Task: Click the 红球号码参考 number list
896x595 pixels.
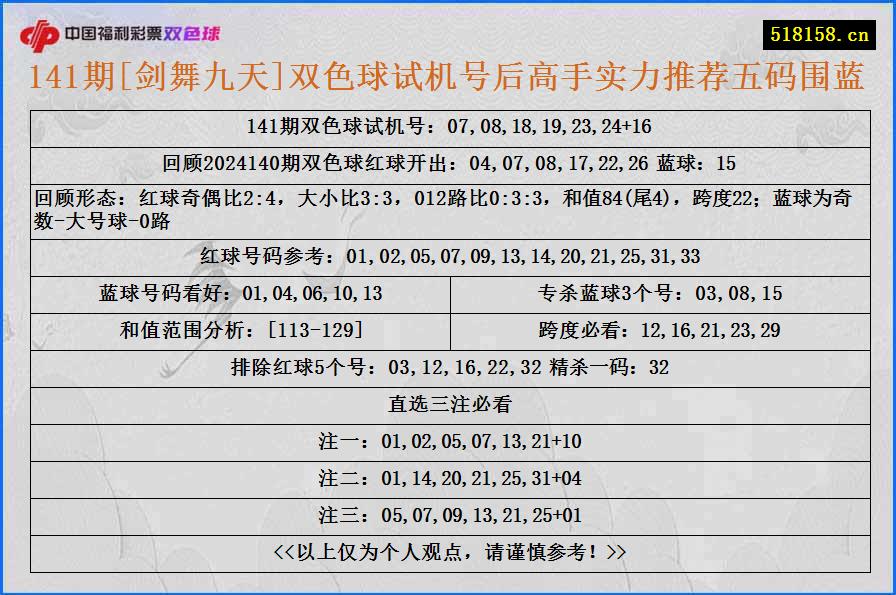Action: (448, 256)
